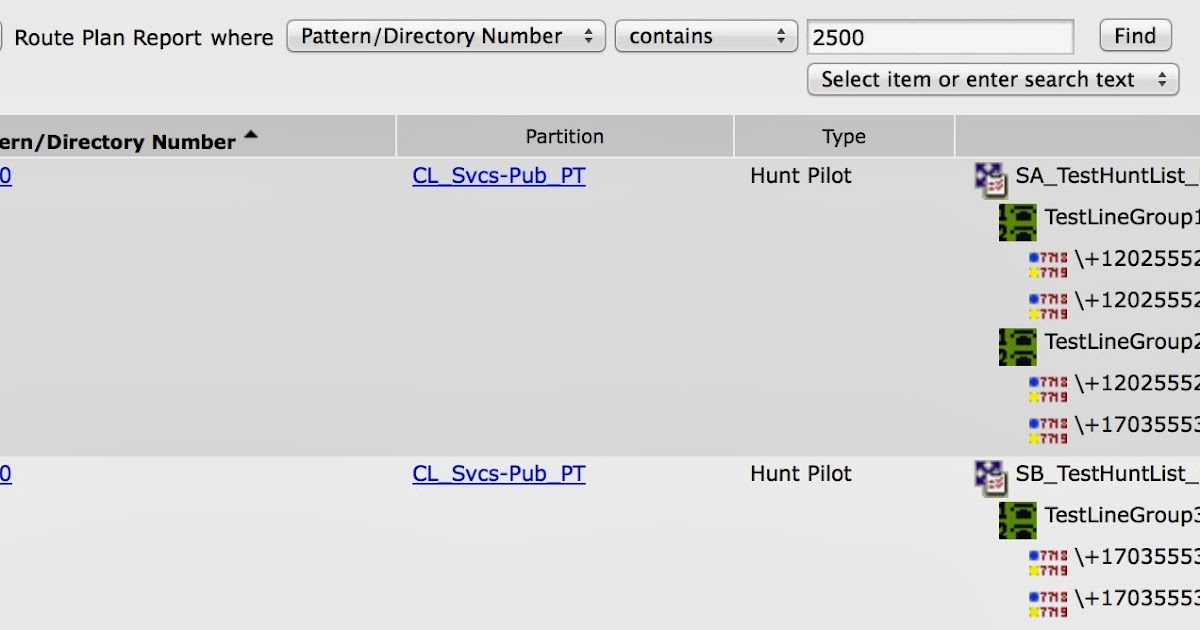Screen dimensions: 1200x630
Task: Select the TestLineGroup2 line group icon
Action: click(1017, 346)
